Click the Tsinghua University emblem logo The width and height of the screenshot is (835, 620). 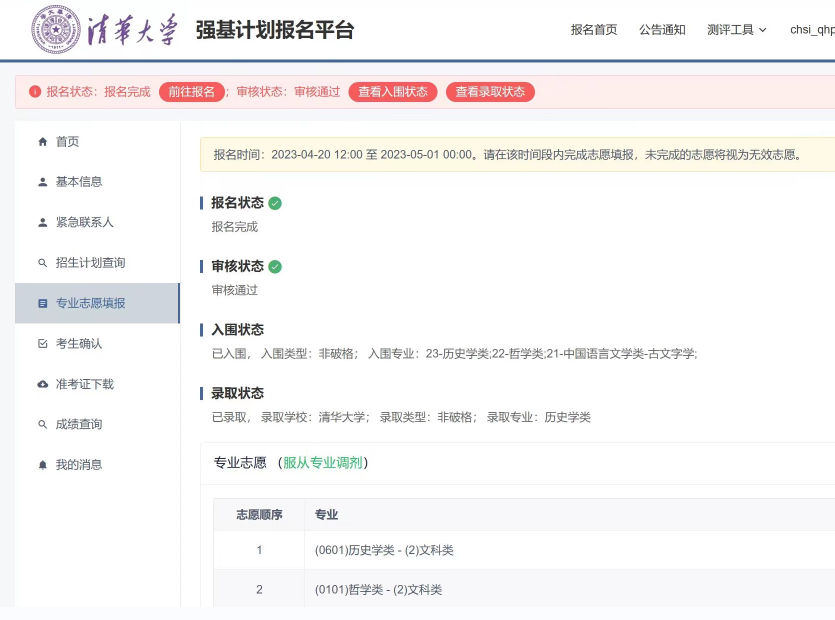coord(58,30)
